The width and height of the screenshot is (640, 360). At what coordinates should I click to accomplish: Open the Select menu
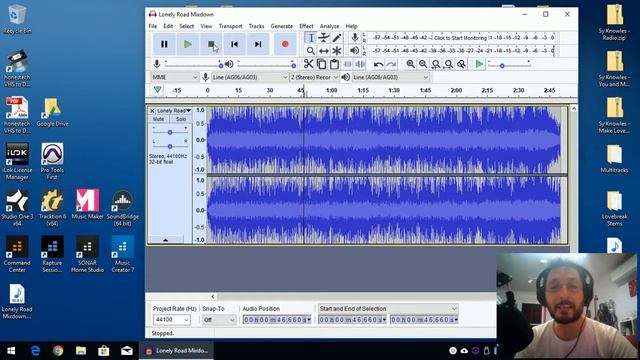187,26
